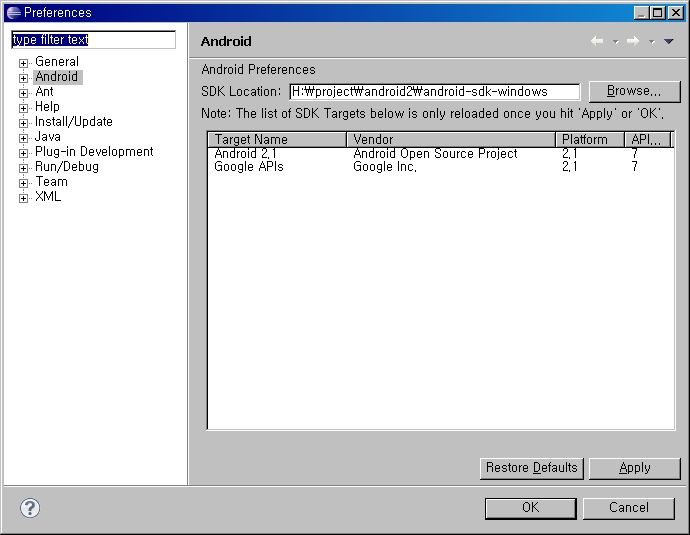
Task: Open the forward history dropdown arrow
Action: 652,42
